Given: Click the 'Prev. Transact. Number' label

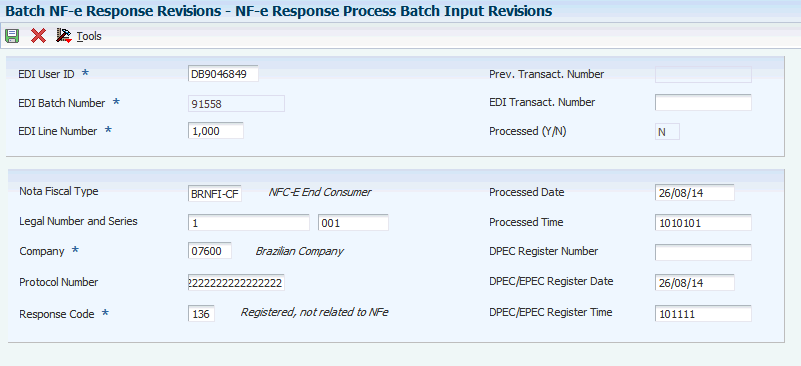Looking at the screenshot, I should (547, 74).
